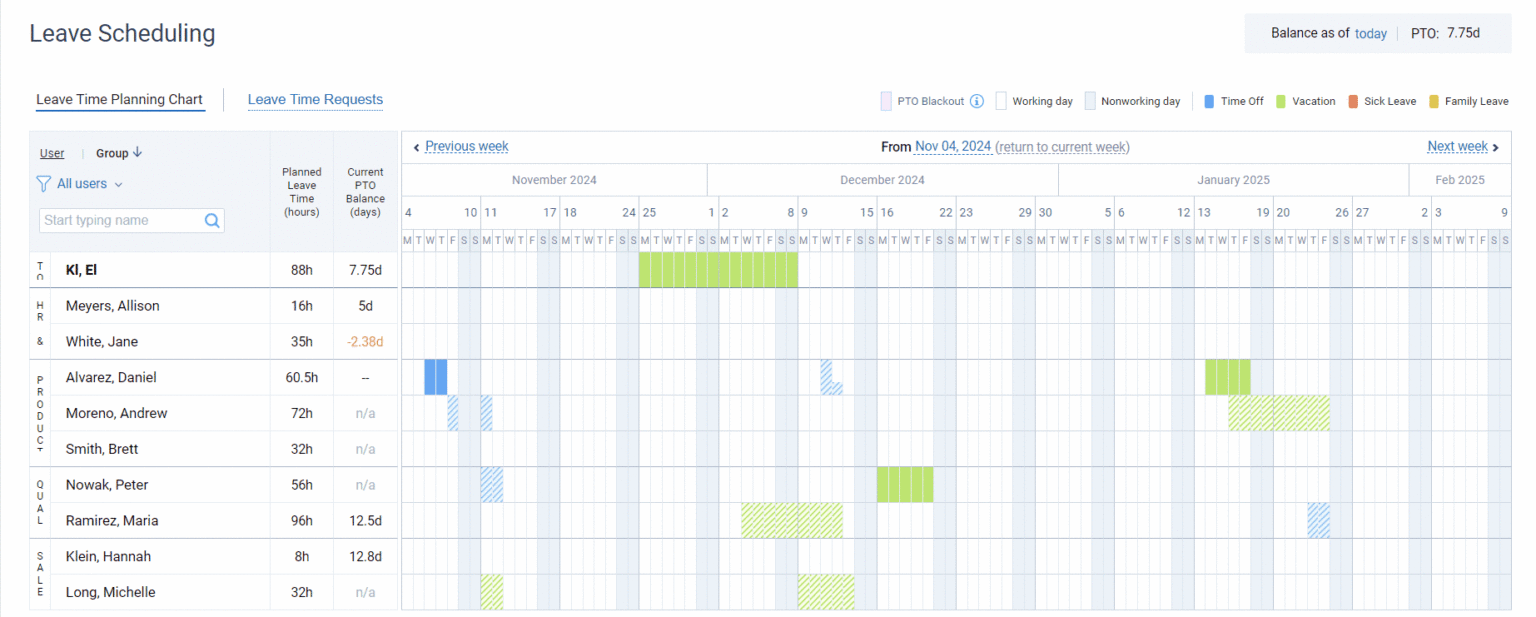
Task: Click the search magnifier icon in name field
Action: click(x=212, y=221)
